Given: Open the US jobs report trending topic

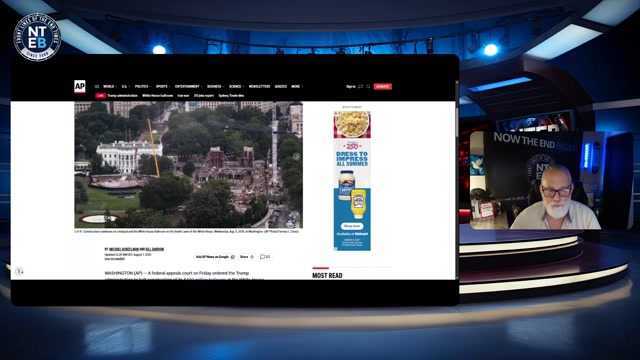Looking at the screenshot, I should [x=204, y=96].
